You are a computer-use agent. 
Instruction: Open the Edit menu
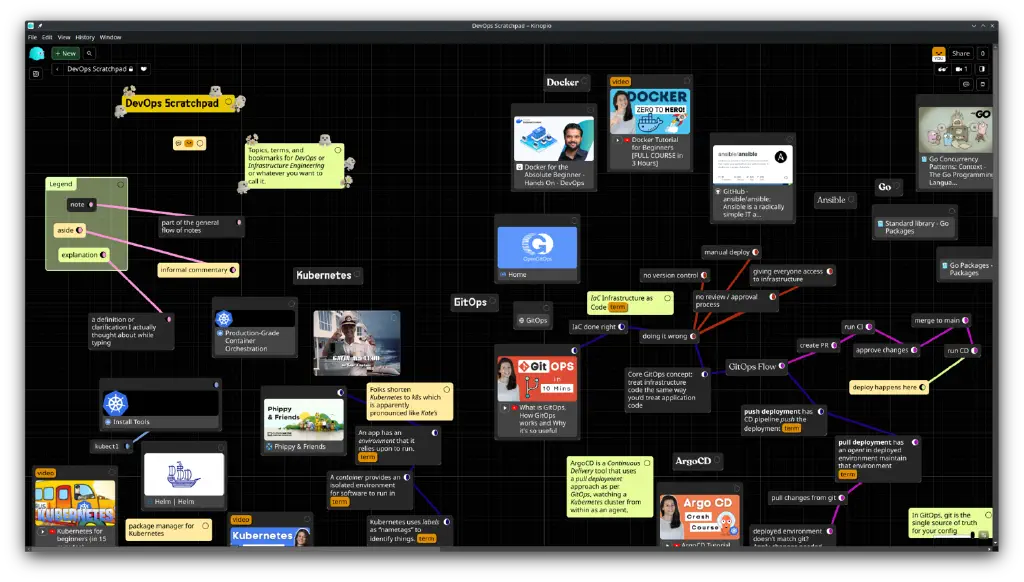(47, 37)
